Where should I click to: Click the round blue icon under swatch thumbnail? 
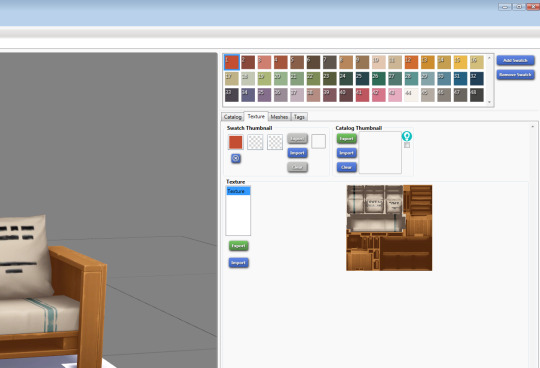[x=236, y=158]
